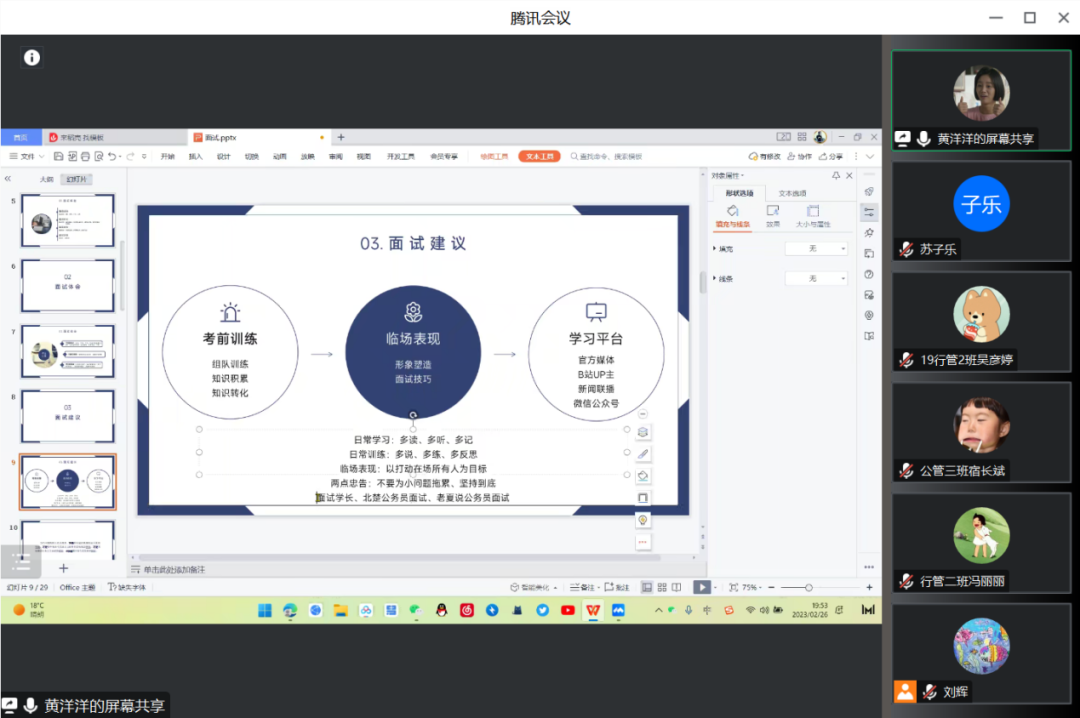Screen dimensions: 1080x718
Task: Open the WPS app in Windows taskbar
Action: coord(593,610)
